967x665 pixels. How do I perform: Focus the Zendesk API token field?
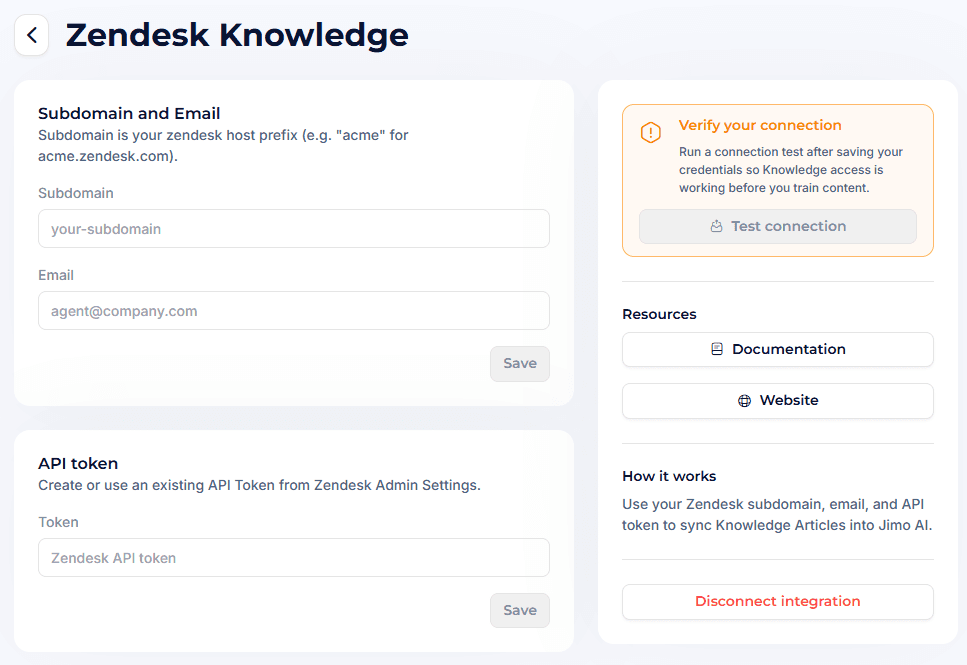click(x=294, y=558)
